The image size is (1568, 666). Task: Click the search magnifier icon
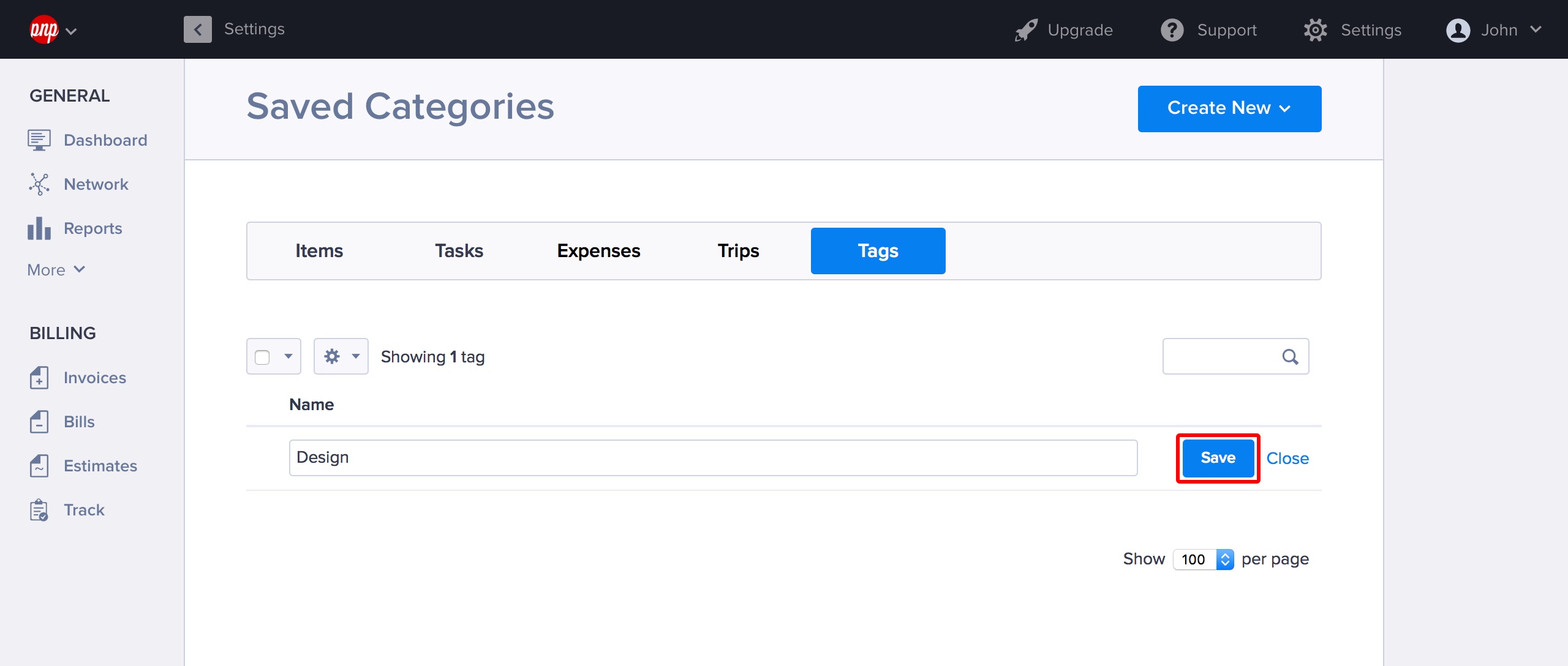(1290, 357)
